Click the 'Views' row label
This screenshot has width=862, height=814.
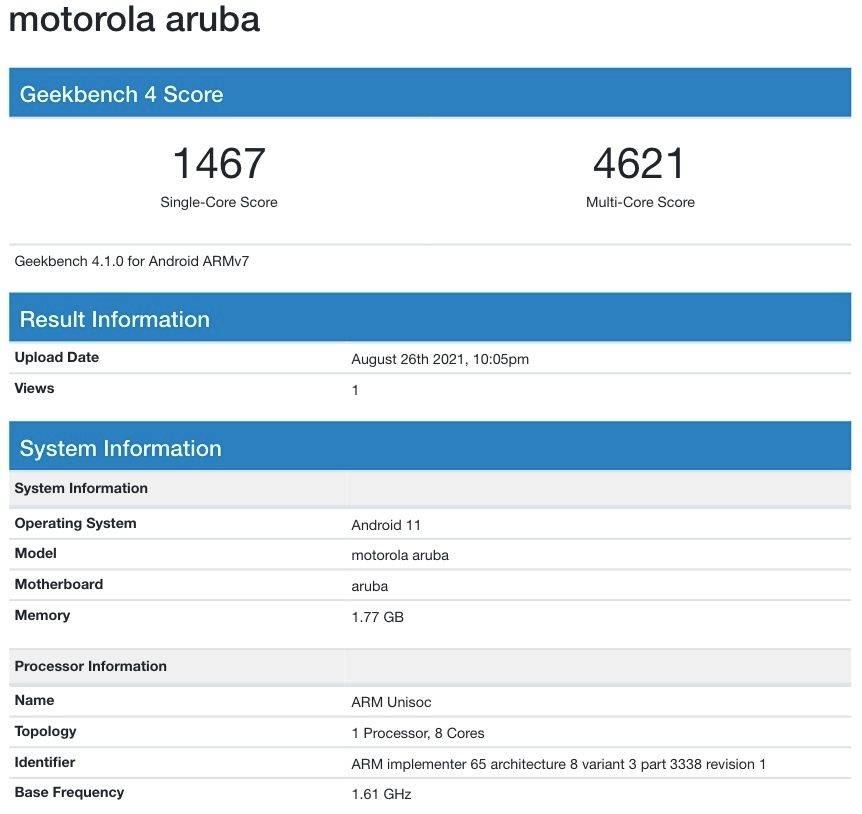35,388
